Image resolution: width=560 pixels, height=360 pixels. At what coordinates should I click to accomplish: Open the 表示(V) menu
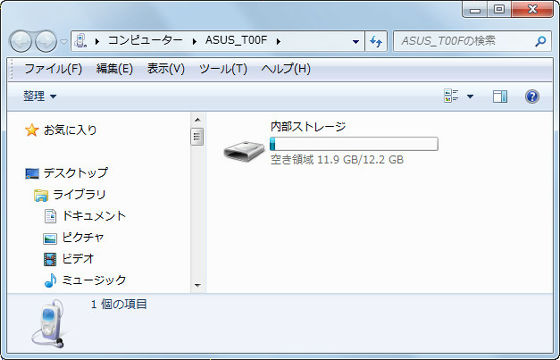click(x=166, y=69)
